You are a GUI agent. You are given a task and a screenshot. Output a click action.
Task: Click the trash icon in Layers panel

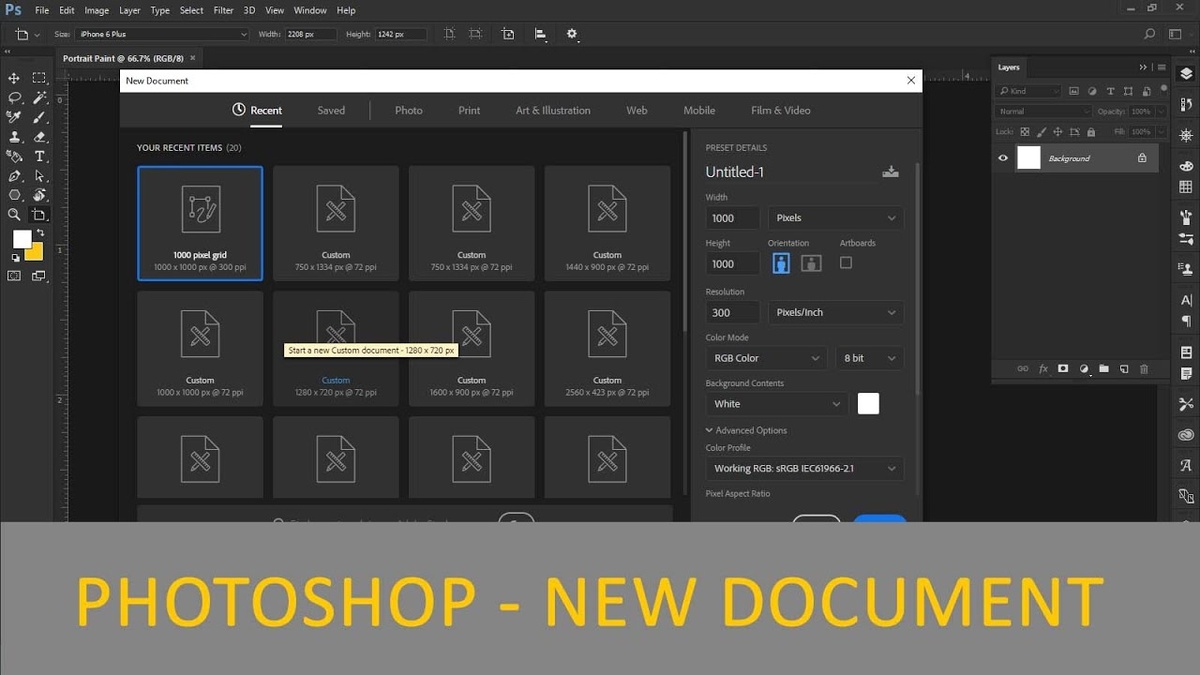[1144, 369]
